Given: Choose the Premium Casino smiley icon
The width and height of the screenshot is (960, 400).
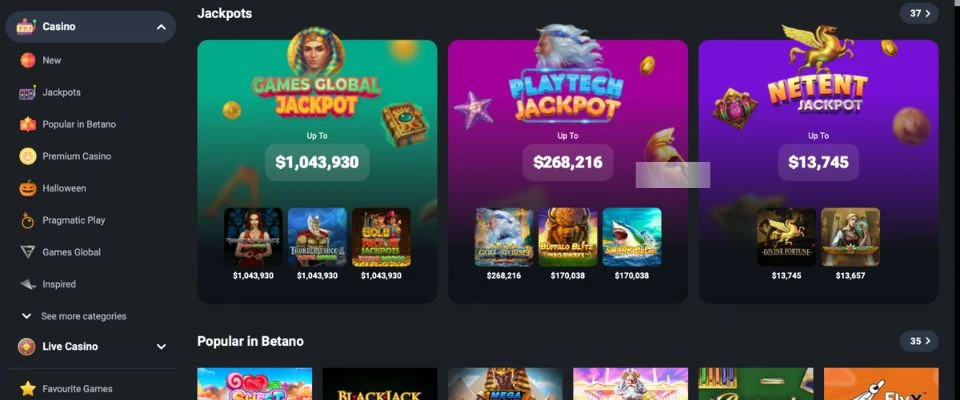Looking at the screenshot, I should click(28, 156).
